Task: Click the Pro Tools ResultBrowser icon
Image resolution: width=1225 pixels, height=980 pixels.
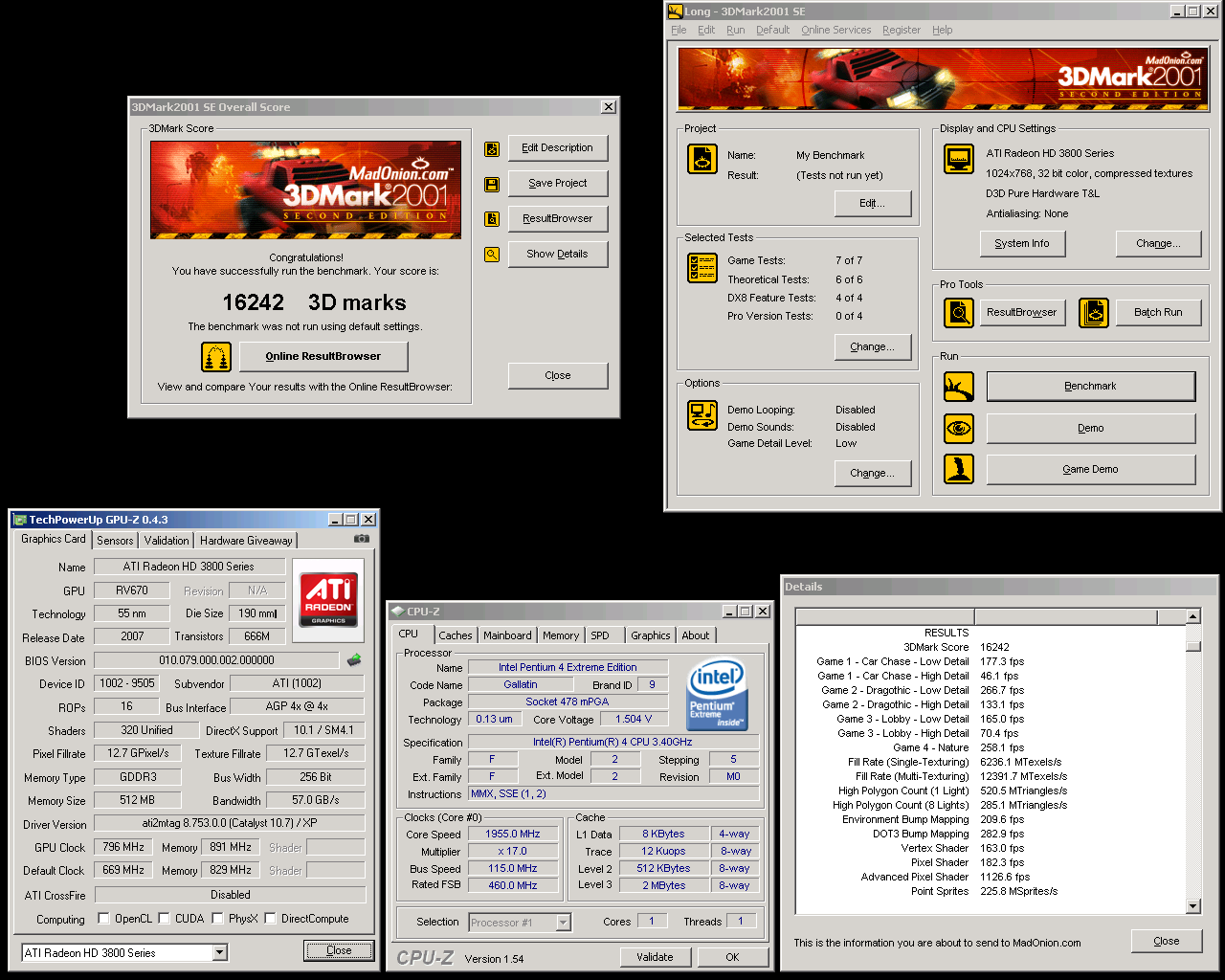Action: pyautogui.click(x=959, y=312)
